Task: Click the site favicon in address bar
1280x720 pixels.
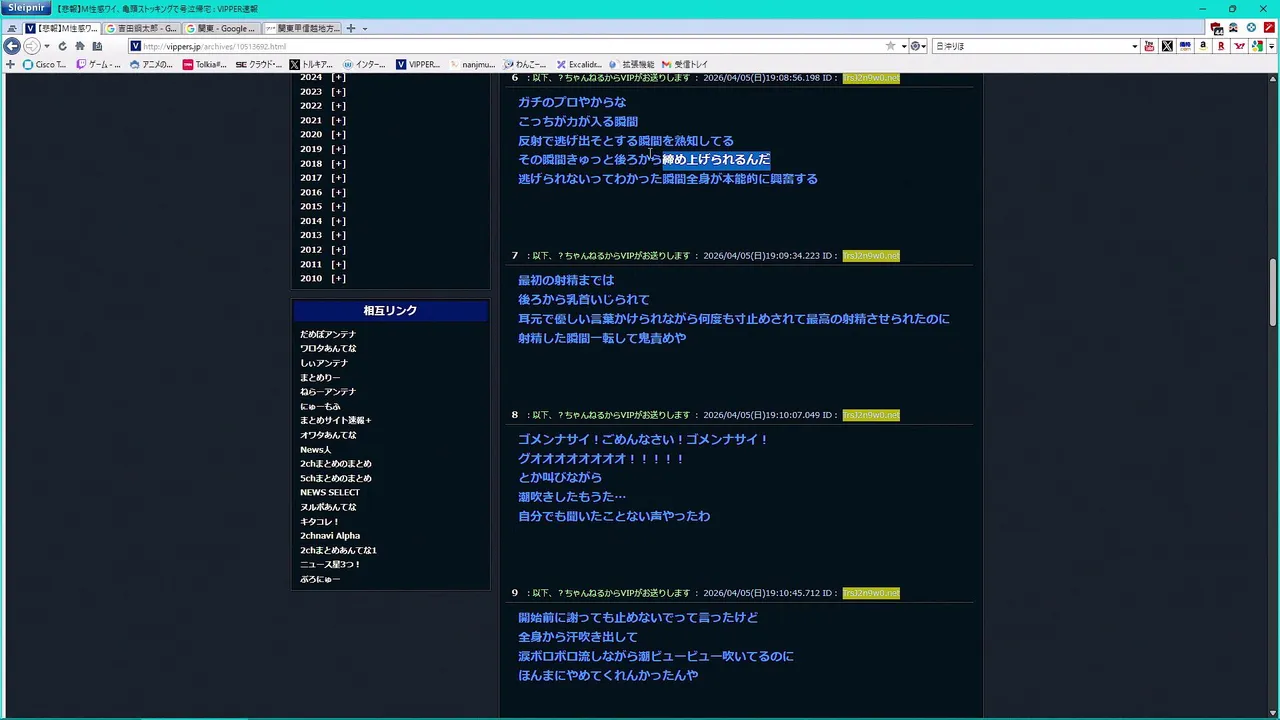Action: [135, 46]
